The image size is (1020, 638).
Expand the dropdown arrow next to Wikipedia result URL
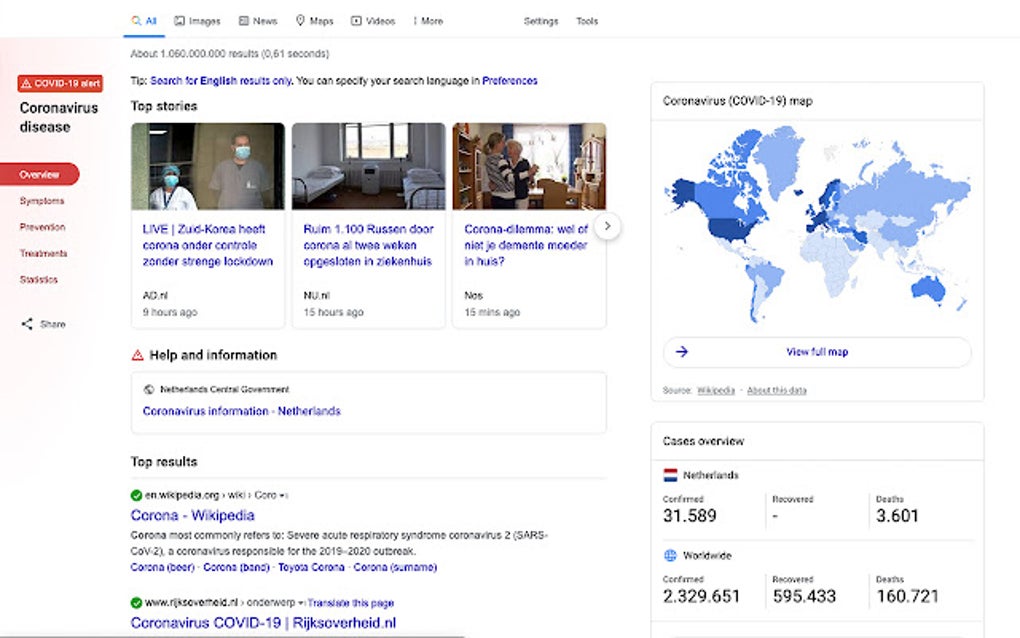click(x=284, y=496)
